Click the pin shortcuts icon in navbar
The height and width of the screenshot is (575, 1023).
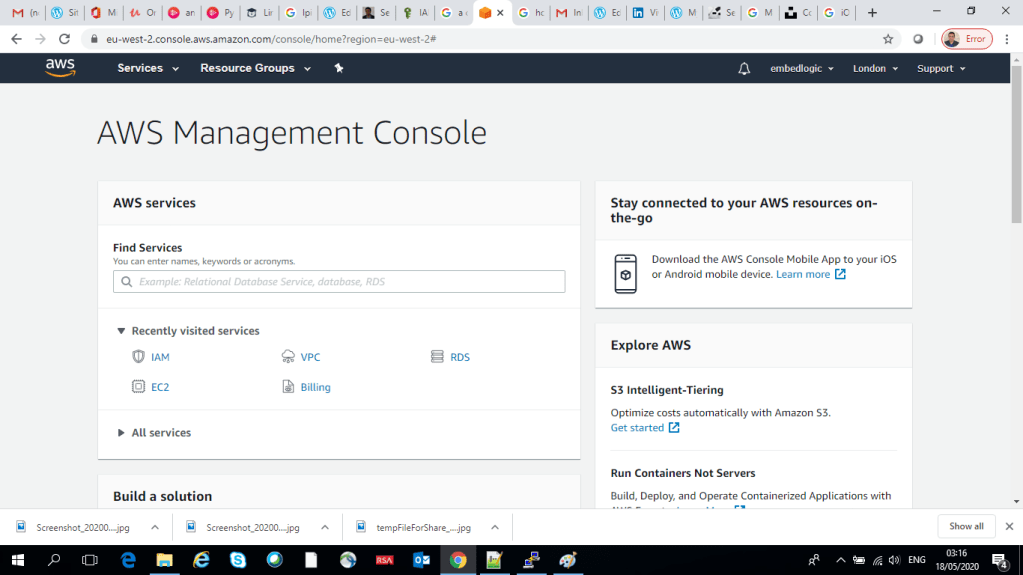pos(339,68)
